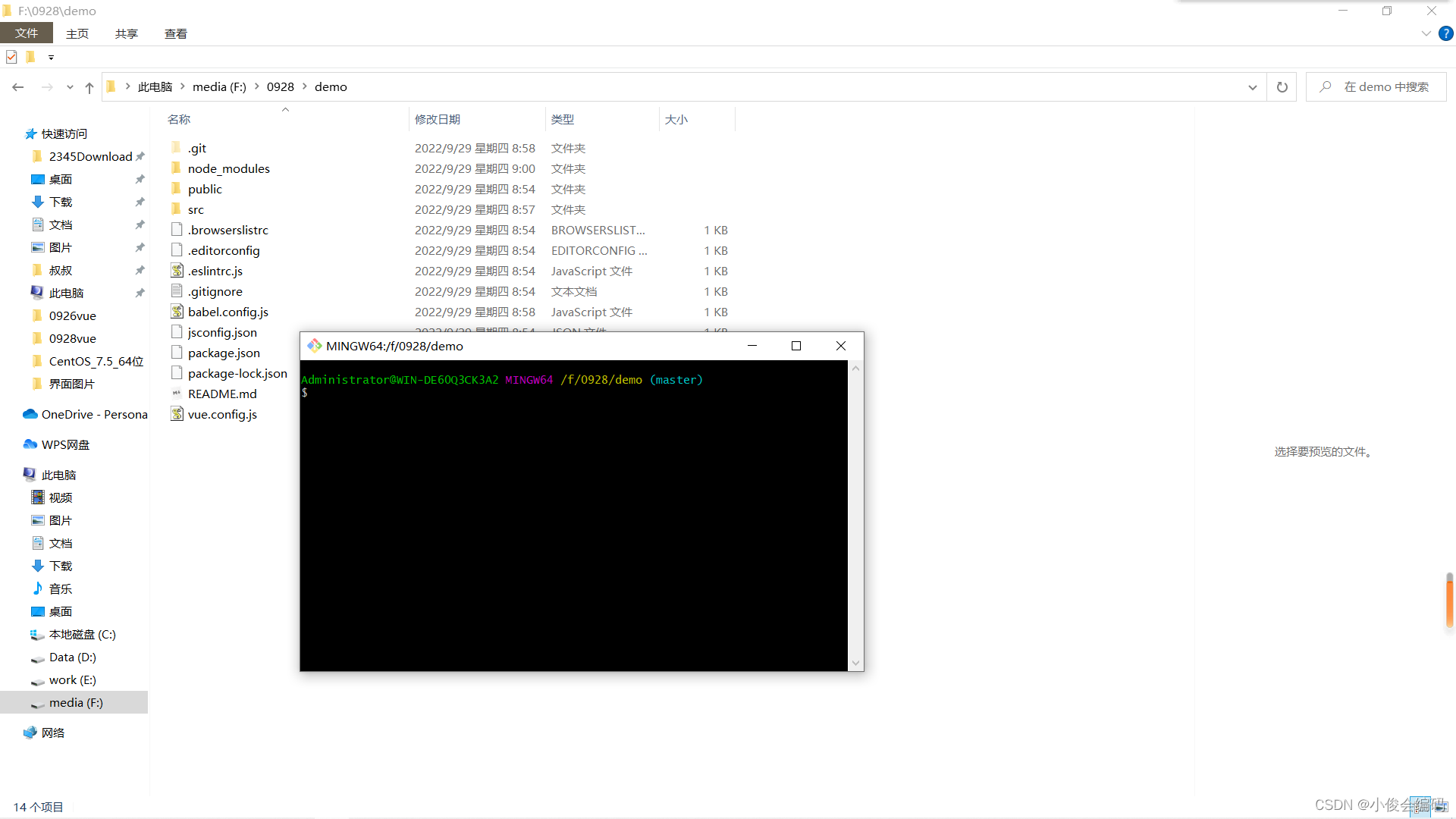Open WPS网盘 in sidebar

click(x=57, y=444)
